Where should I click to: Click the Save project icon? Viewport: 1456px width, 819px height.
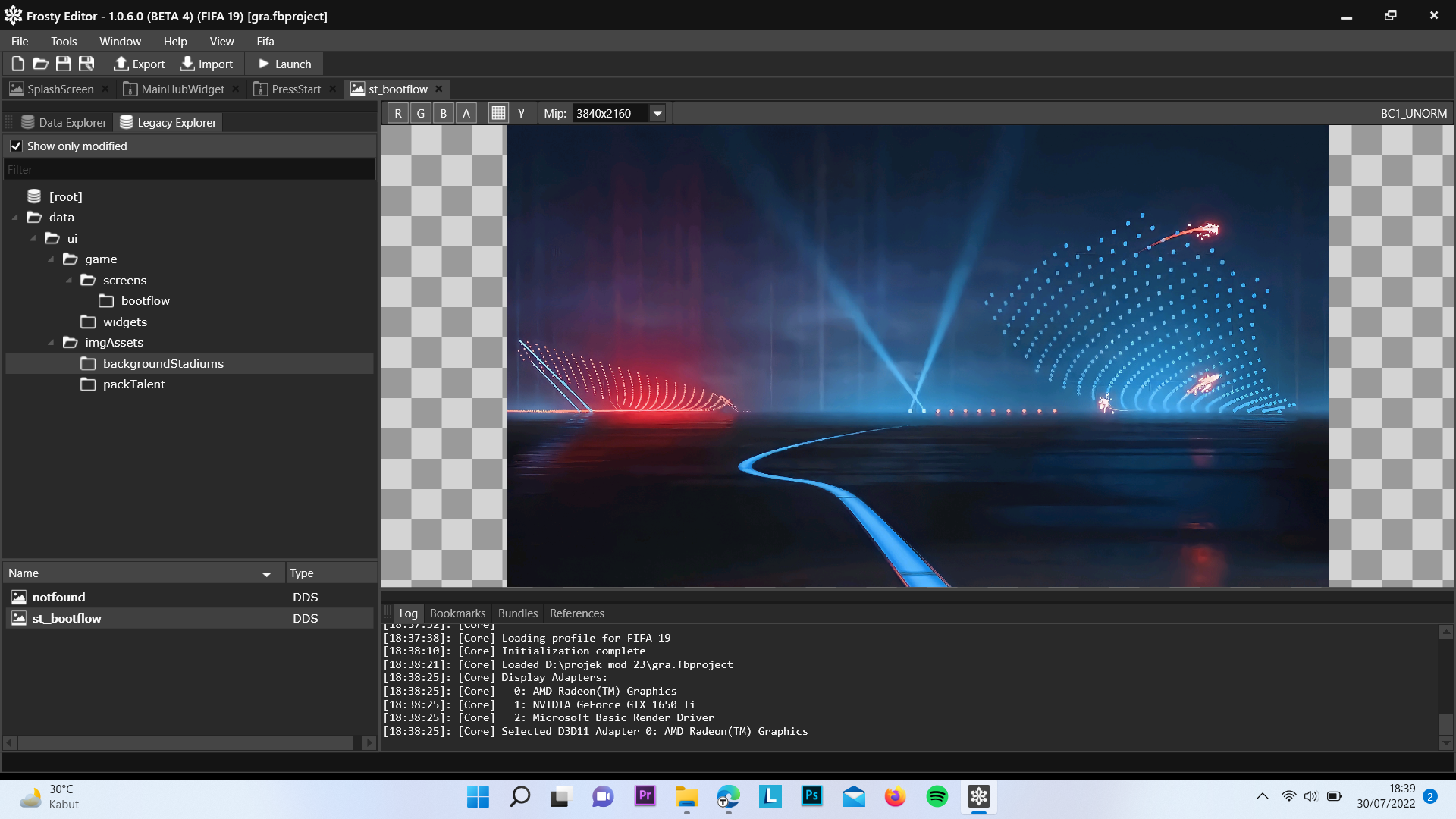point(64,64)
